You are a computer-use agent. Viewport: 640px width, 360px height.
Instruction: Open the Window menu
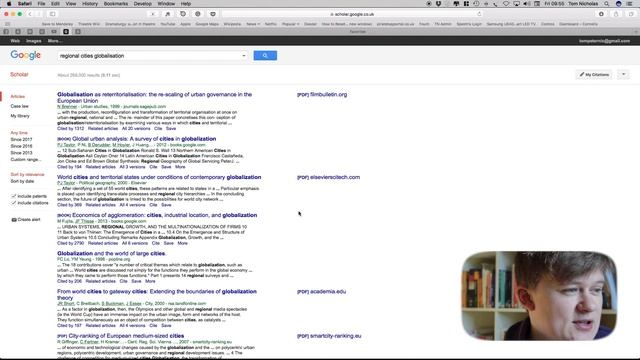click(166, 4)
